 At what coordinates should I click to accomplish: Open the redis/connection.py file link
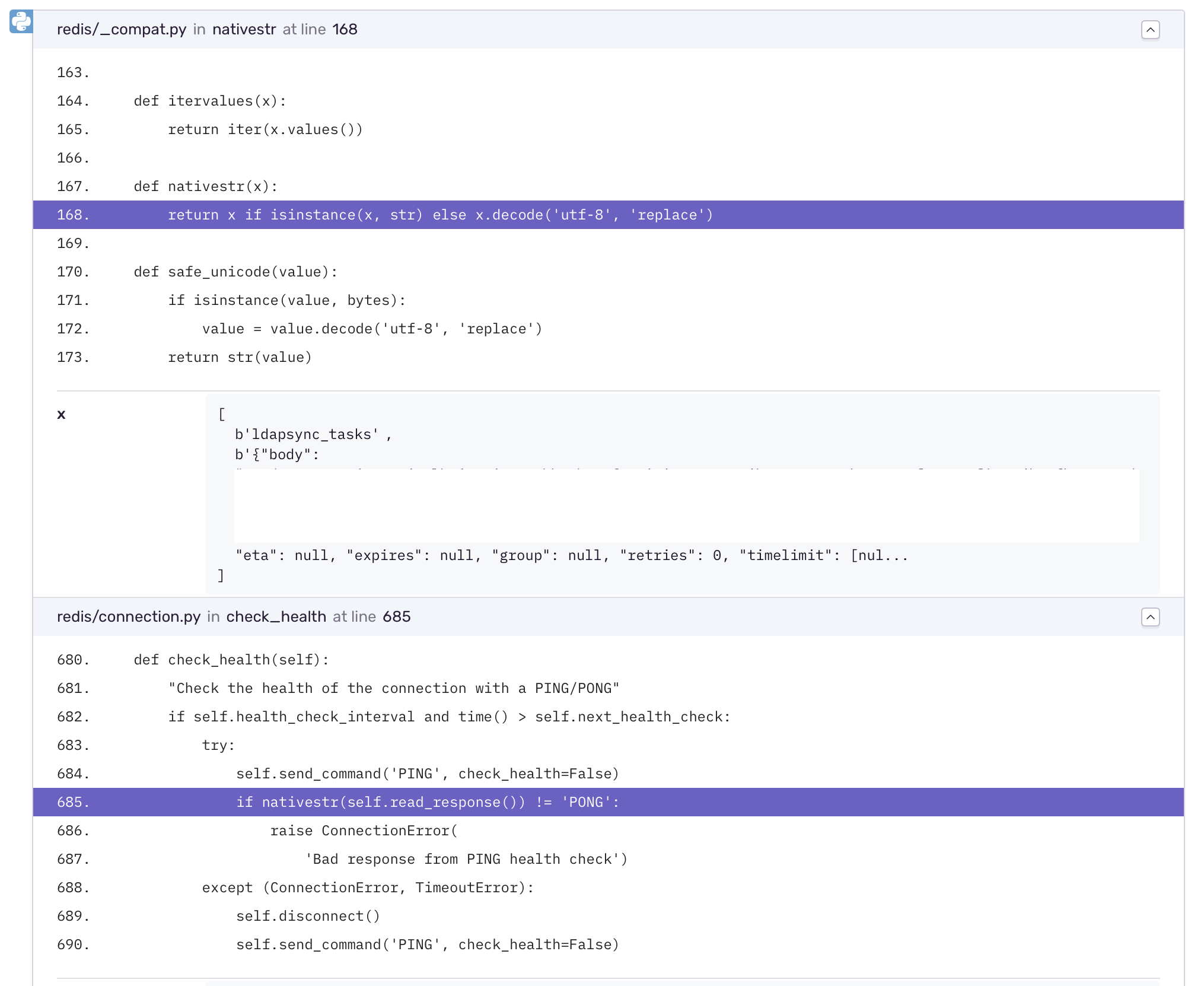(130, 617)
